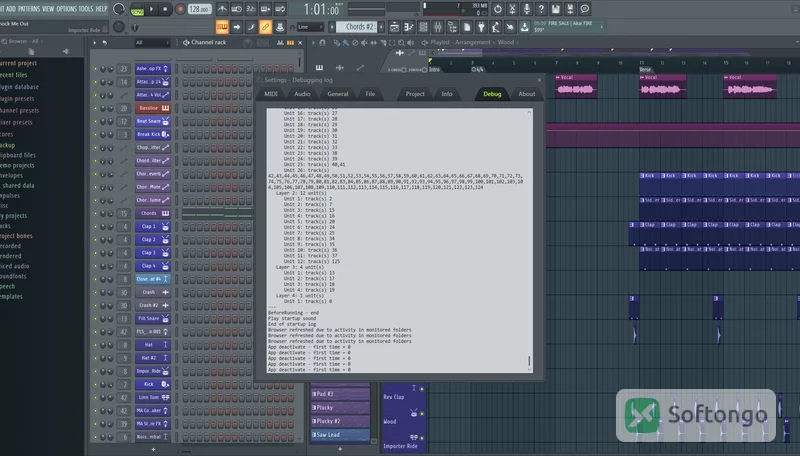Screen dimensions: 800x456
Task: Click the microphone one-click recording icon
Action: tap(527, 9)
